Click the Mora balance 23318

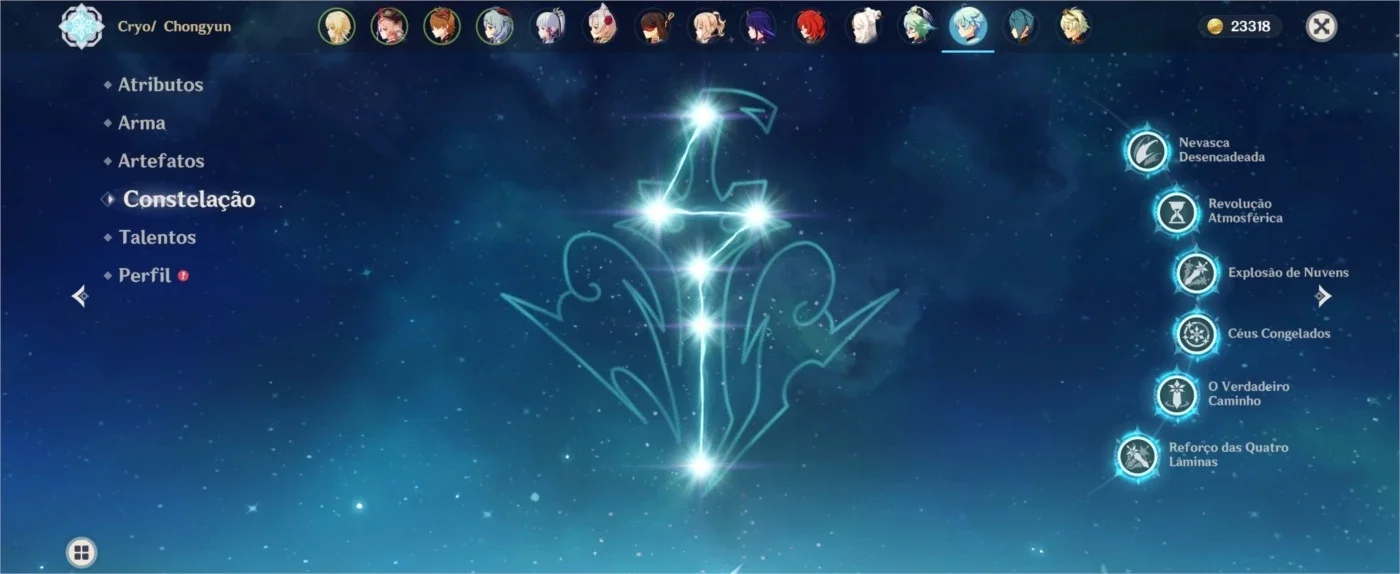tap(1250, 27)
